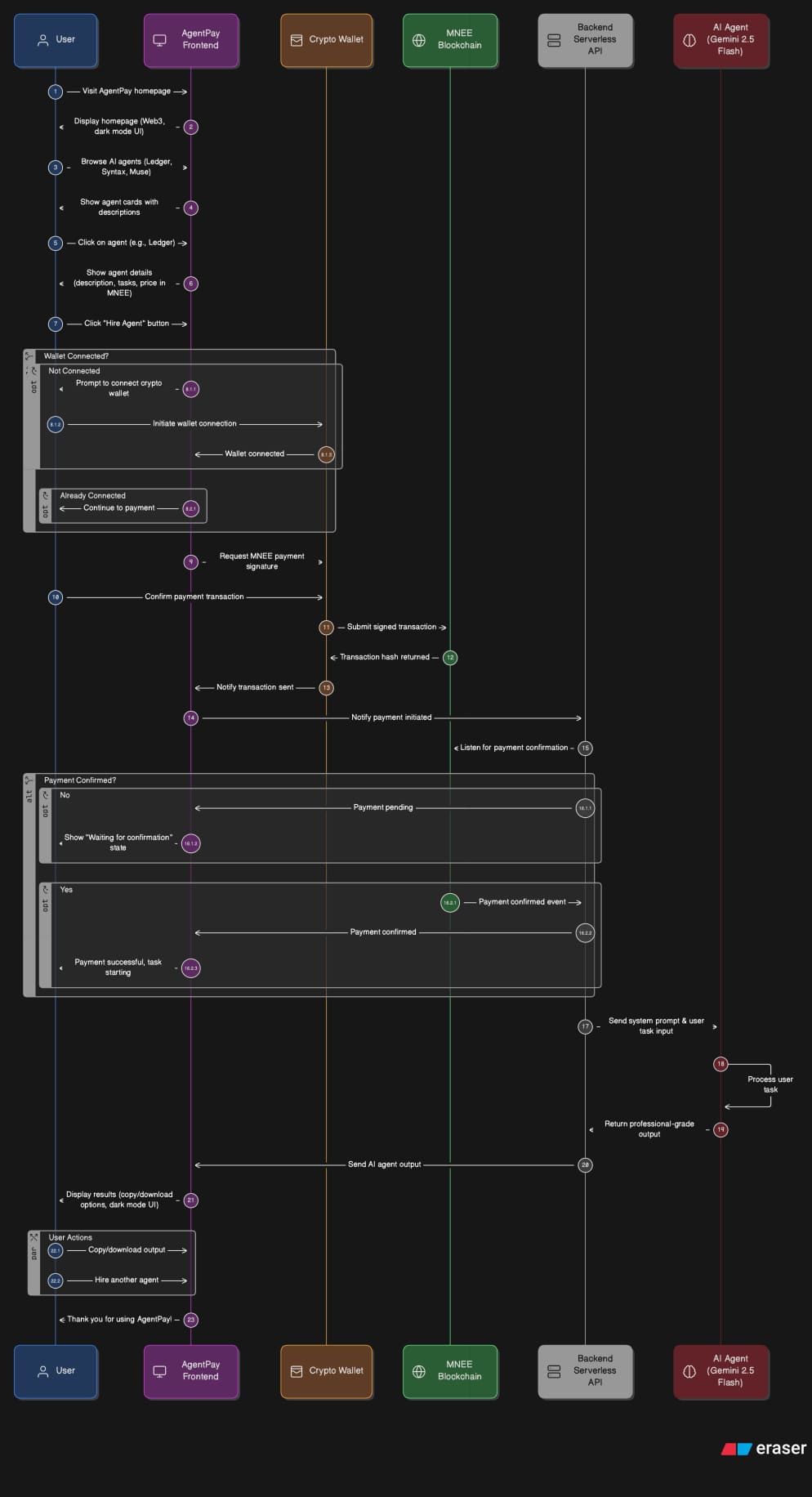Select the bottom Backend Serverless API participant box
The image size is (812, 1497).
coord(585,1372)
